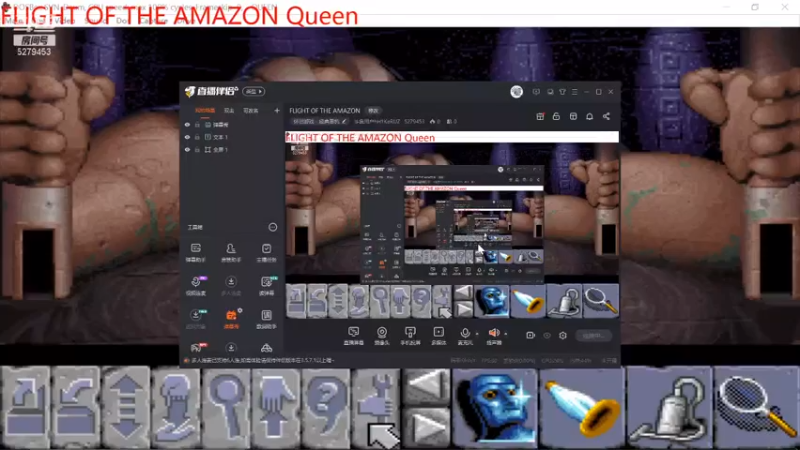Open the toolbox car-shaped icon tool
This screenshot has width=800, height=450.
pos(266,348)
